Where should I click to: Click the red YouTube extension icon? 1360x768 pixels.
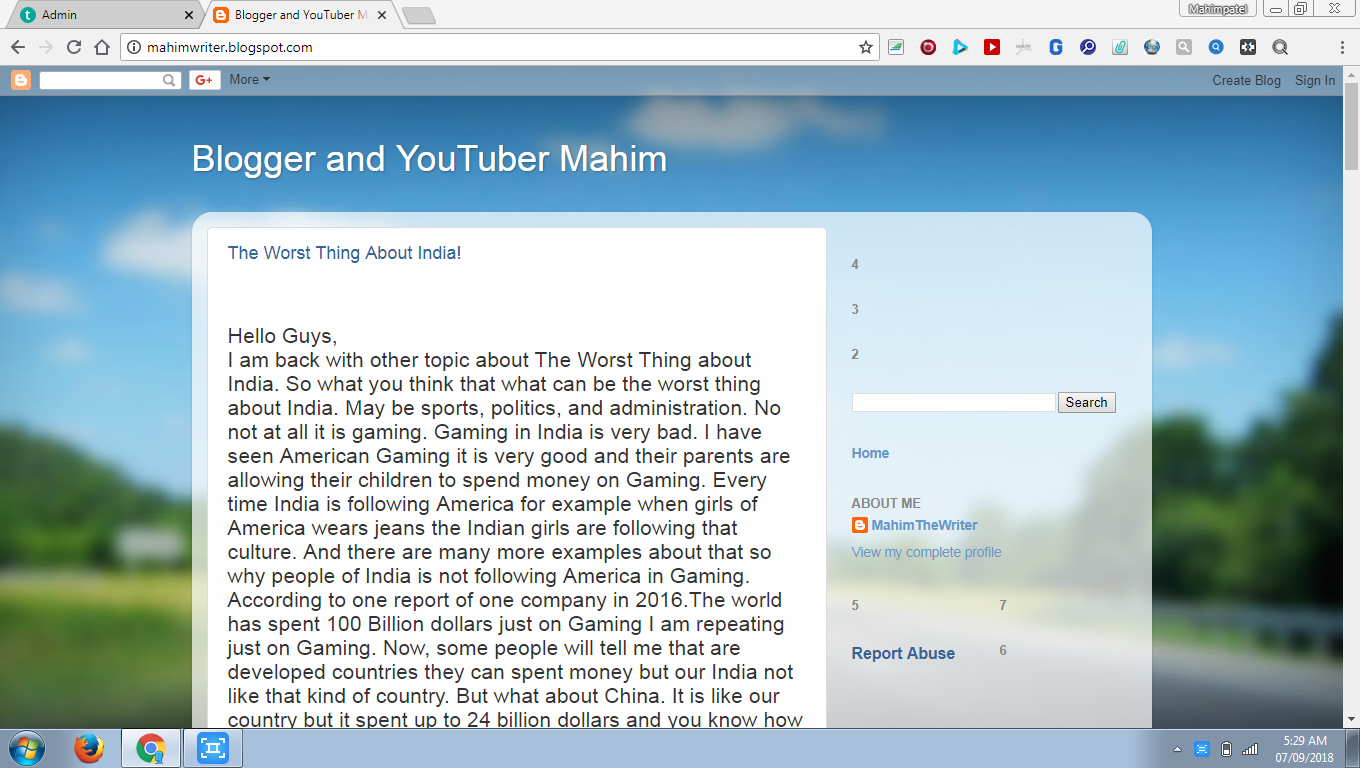point(991,47)
